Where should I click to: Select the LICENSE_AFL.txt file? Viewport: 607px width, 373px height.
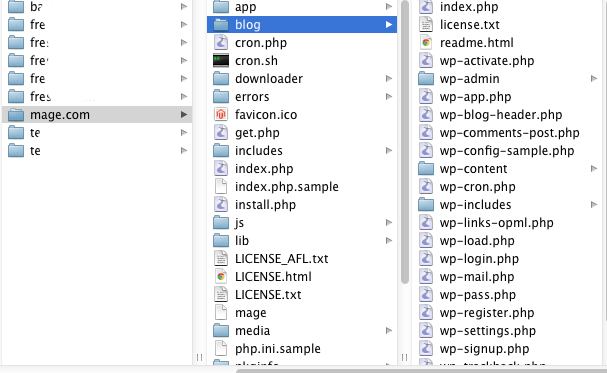281,259
